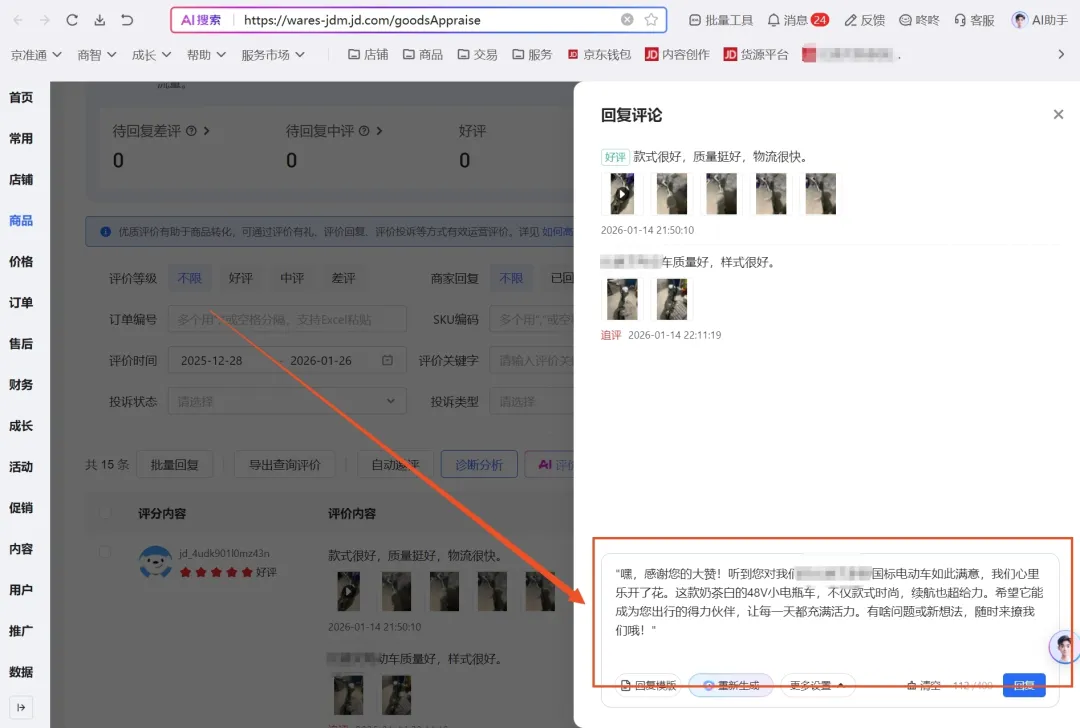The image size is (1080, 728).
Task: Play the video thumbnail in the review panel
Action: [622, 194]
